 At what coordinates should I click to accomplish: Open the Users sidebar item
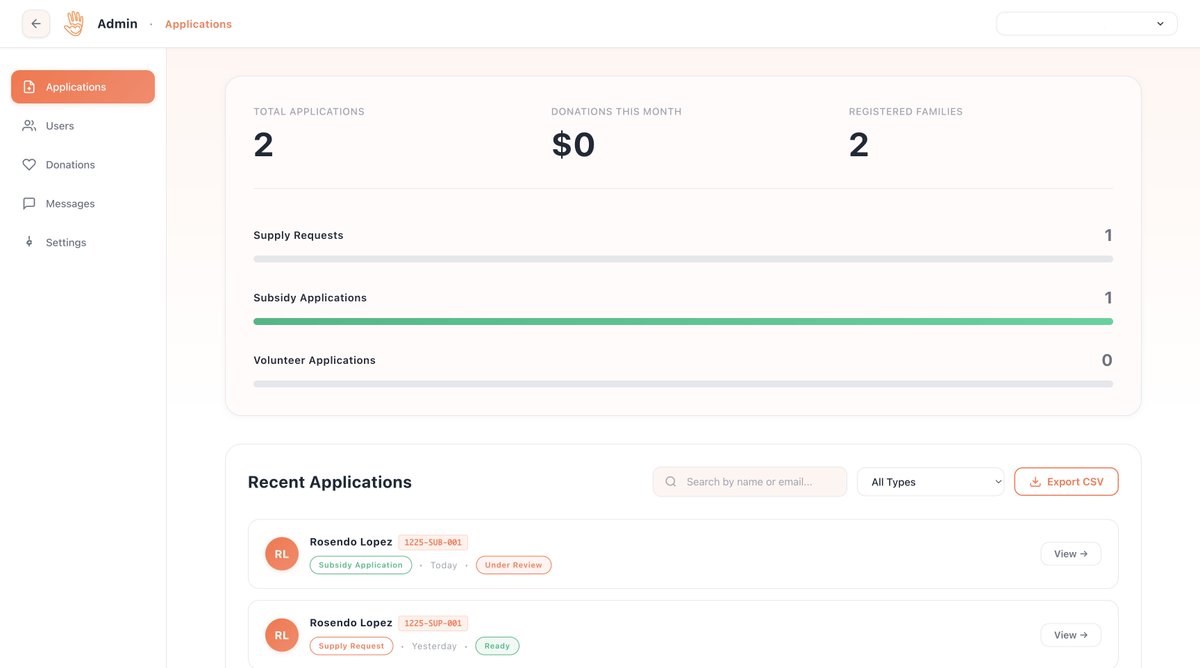[x=83, y=126]
